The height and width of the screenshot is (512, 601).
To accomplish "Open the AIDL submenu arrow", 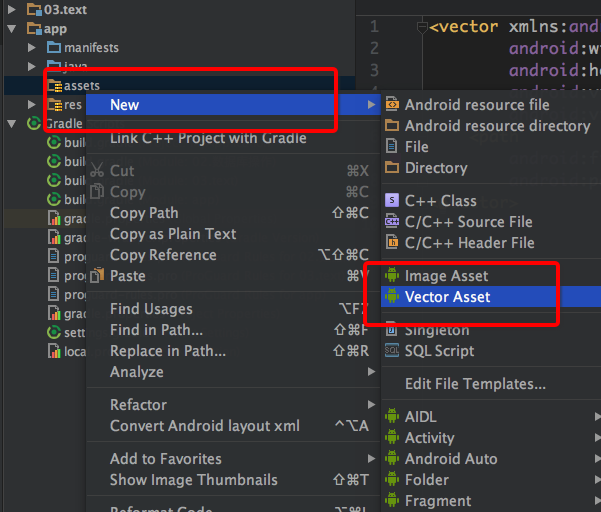I will tap(597, 417).
